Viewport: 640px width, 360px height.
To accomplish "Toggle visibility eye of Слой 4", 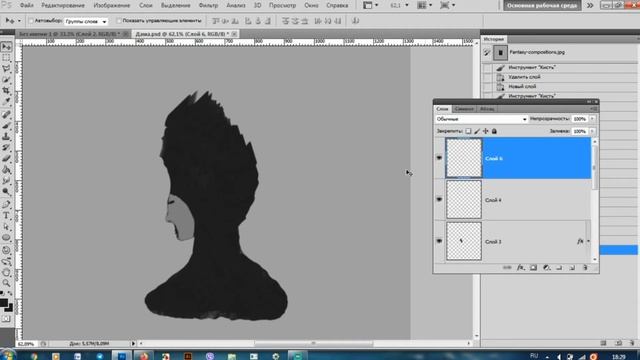I will 439,200.
